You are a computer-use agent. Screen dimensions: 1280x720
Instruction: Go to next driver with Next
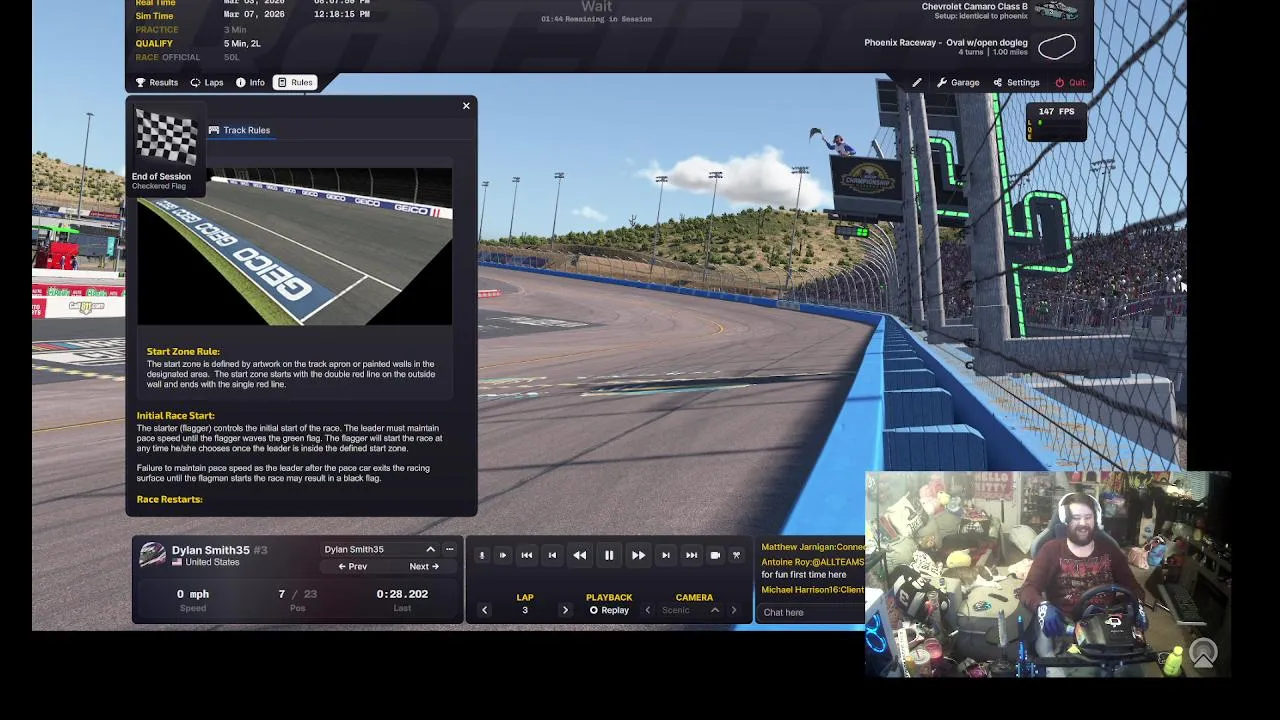pyautogui.click(x=424, y=566)
